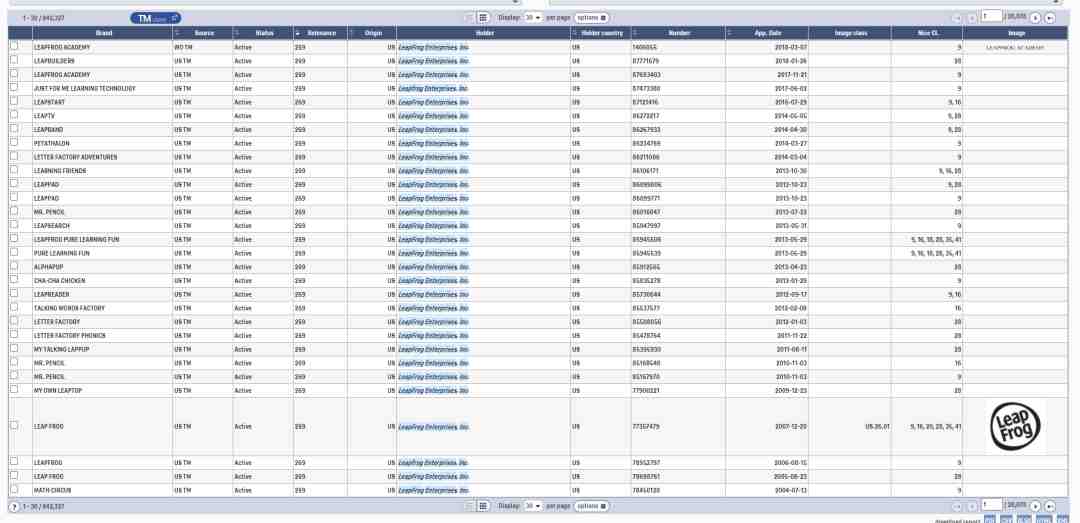Open holder link in MATH CIRCUS row
1080x523 pixels.
click(x=433, y=490)
